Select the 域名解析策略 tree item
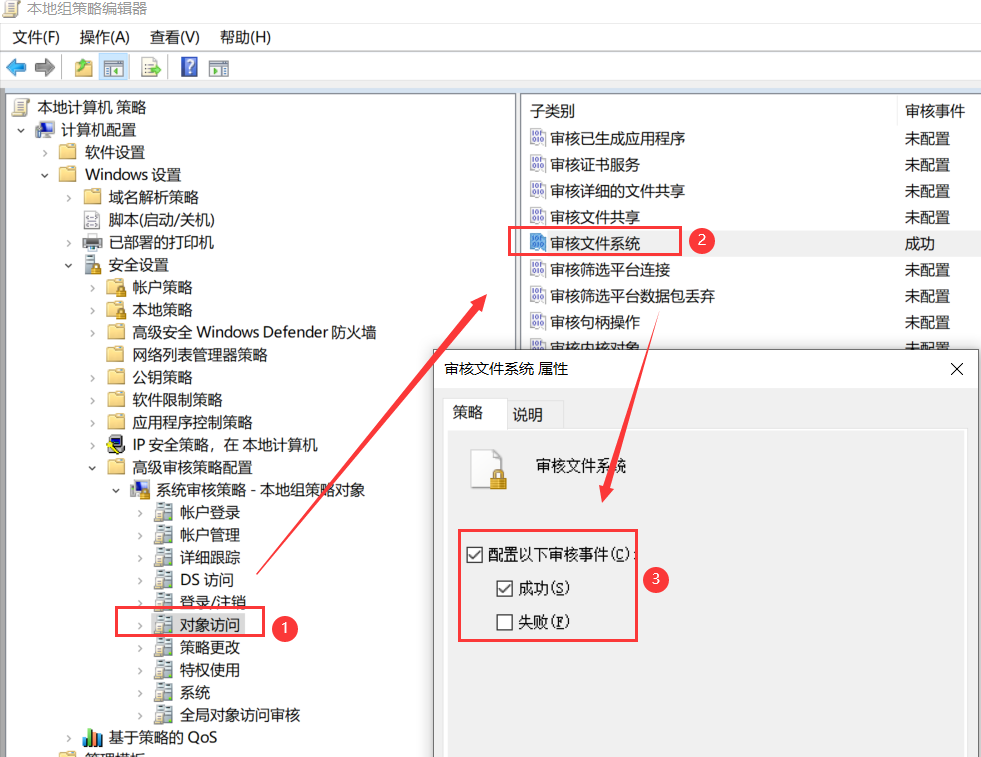Image resolution: width=981 pixels, height=757 pixels. (153, 198)
